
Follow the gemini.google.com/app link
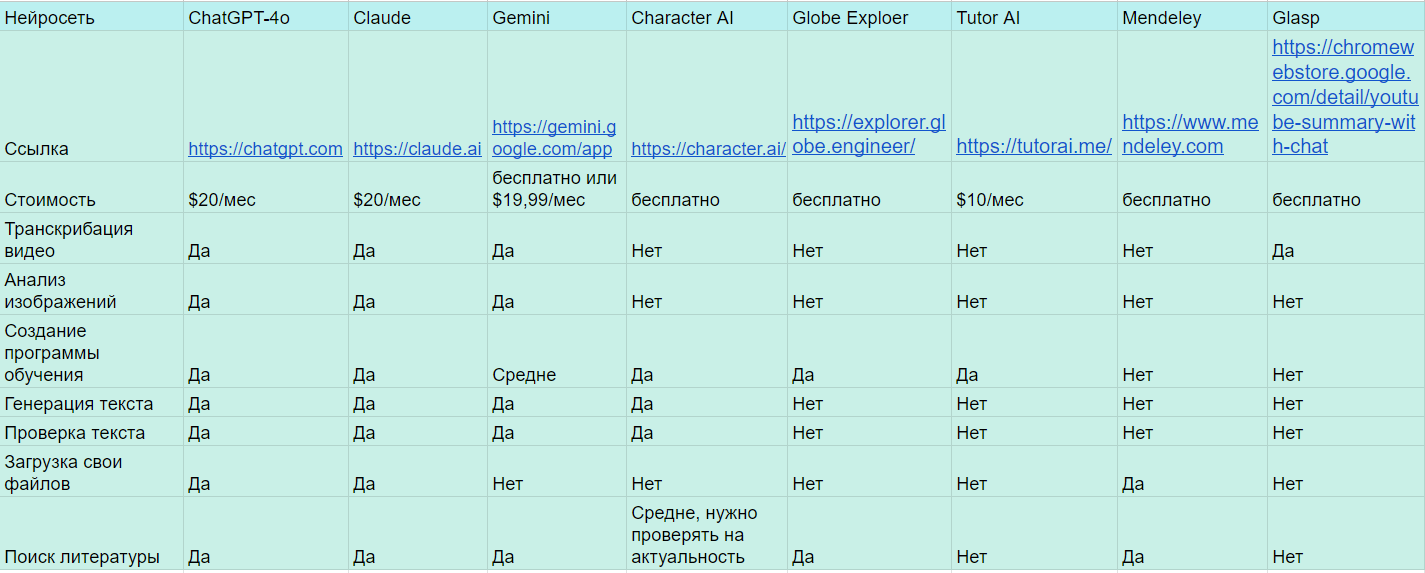pos(554,138)
